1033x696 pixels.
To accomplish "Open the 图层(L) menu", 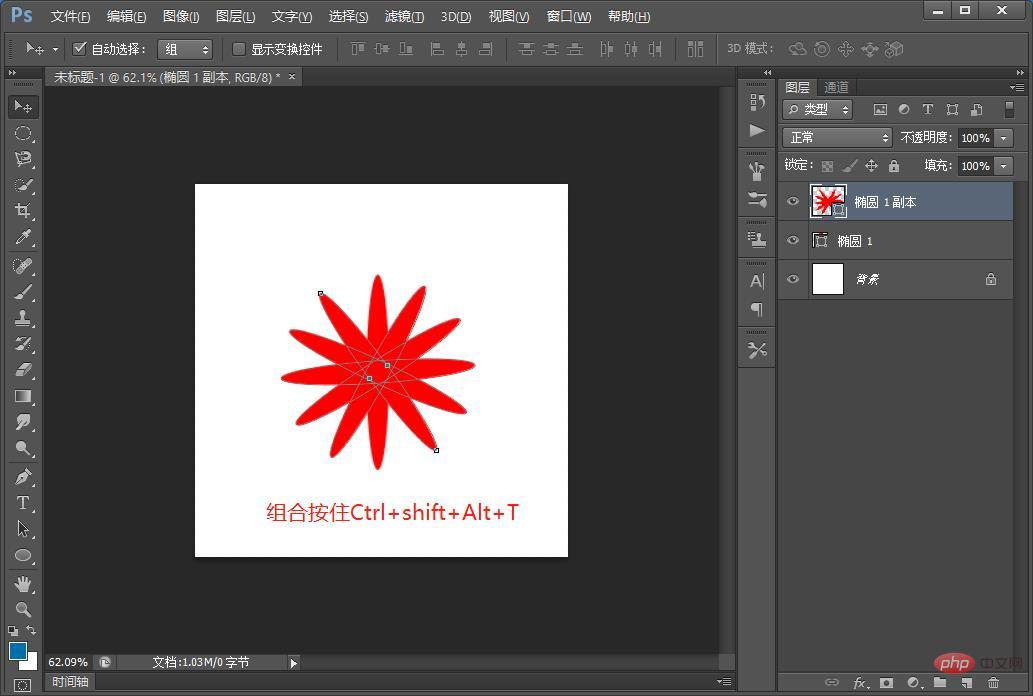I will pos(236,16).
